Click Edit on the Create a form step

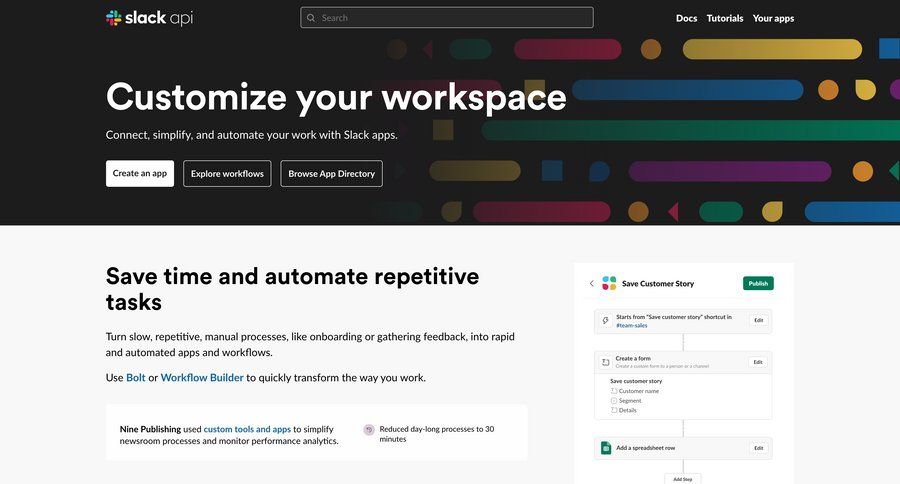pos(758,362)
